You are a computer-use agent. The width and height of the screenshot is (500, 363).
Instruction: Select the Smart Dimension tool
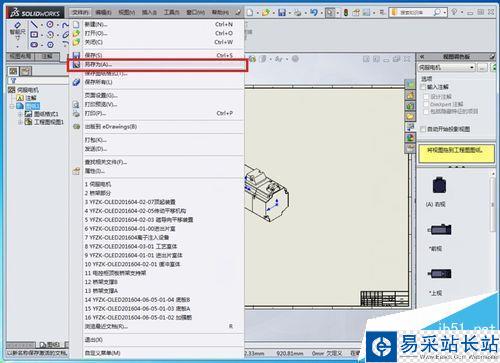click(17, 30)
